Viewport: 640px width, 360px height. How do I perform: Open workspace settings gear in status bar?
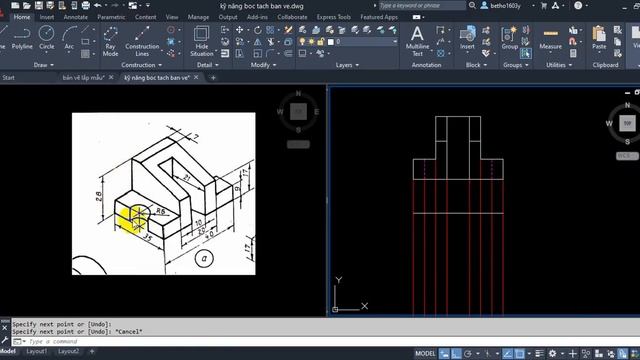[552, 353]
